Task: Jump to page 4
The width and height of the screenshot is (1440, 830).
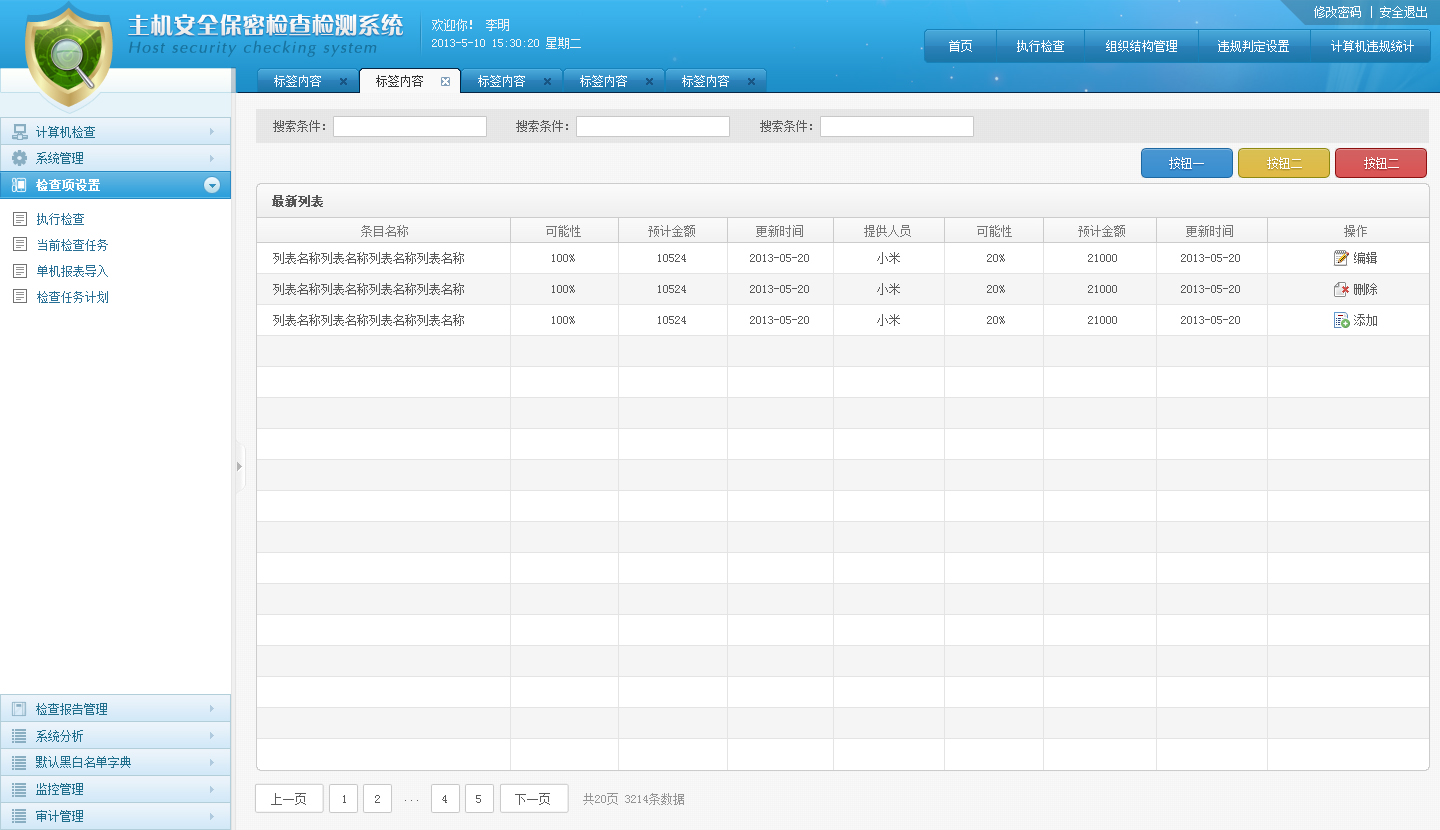Action: (x=445, y=799)
